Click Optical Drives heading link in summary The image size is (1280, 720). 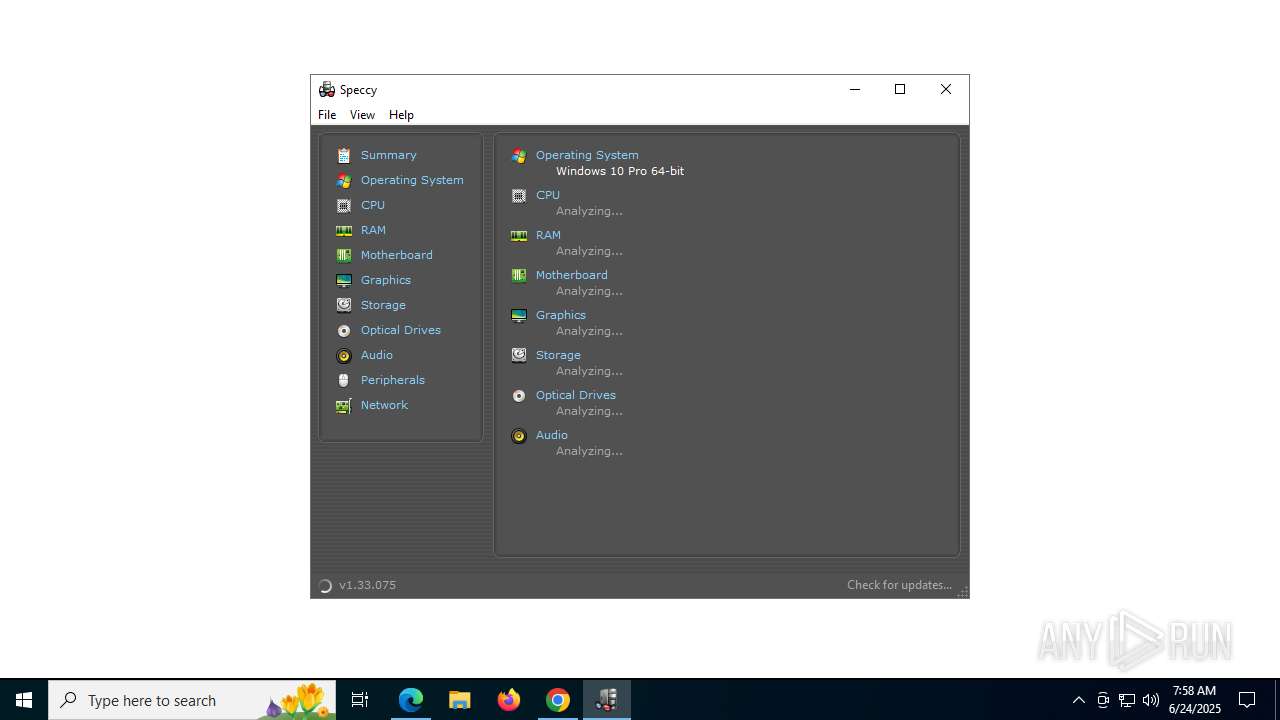coord(576,395)
